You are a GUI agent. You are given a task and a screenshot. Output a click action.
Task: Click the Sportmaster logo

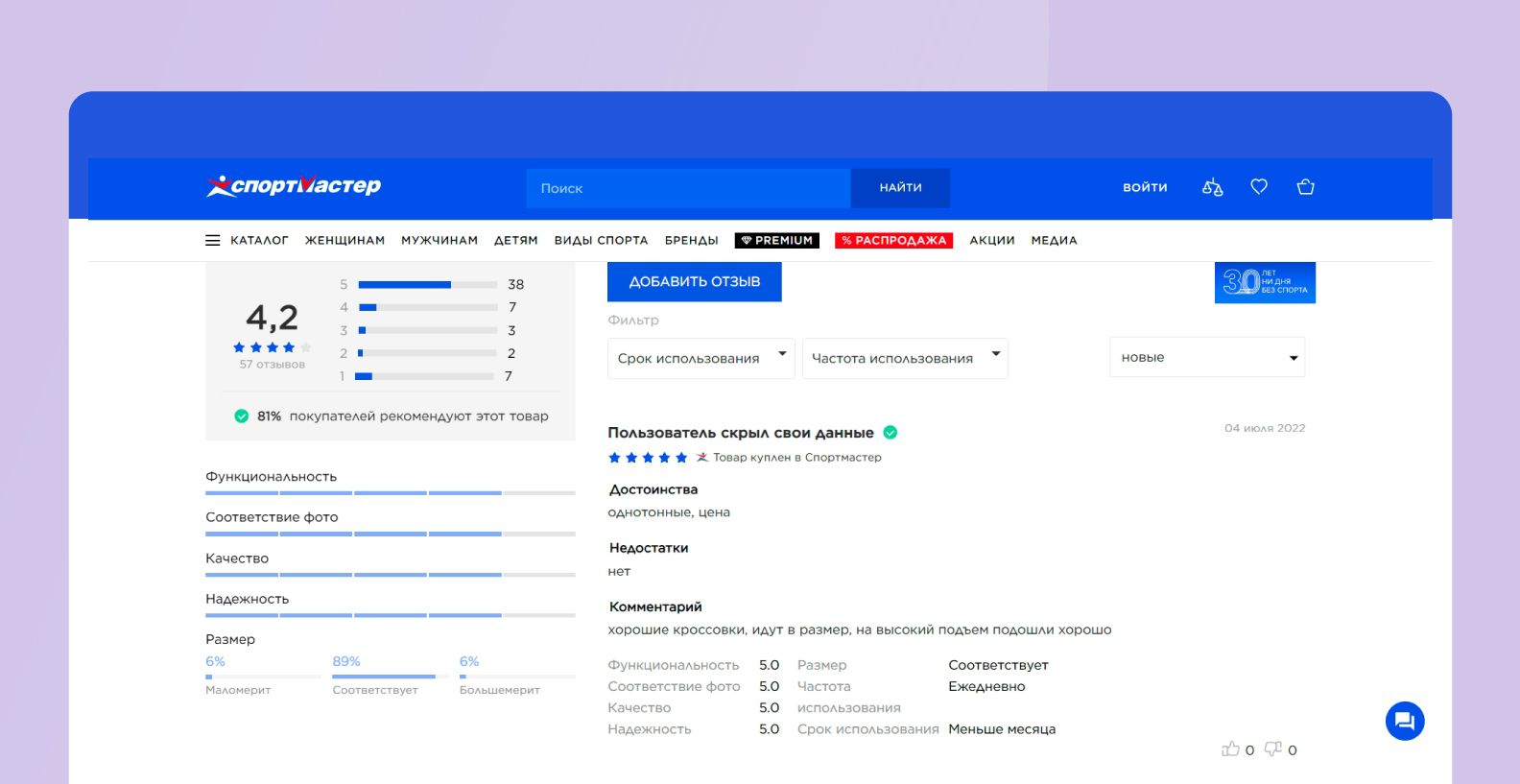[294, 186]
